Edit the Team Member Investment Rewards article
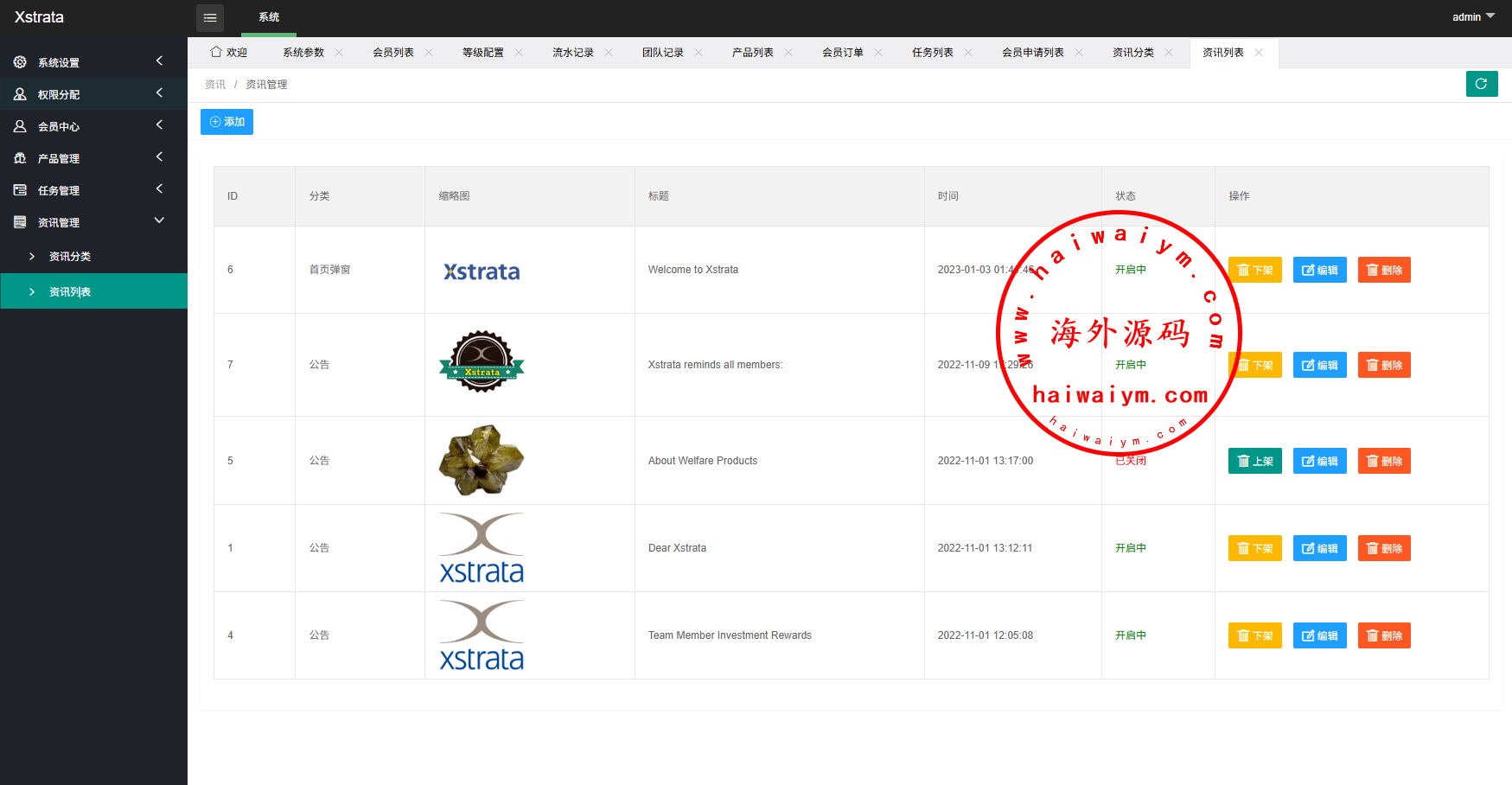Image resolution: width=1512 pixels, height=785 pixels. [1319, 635]
